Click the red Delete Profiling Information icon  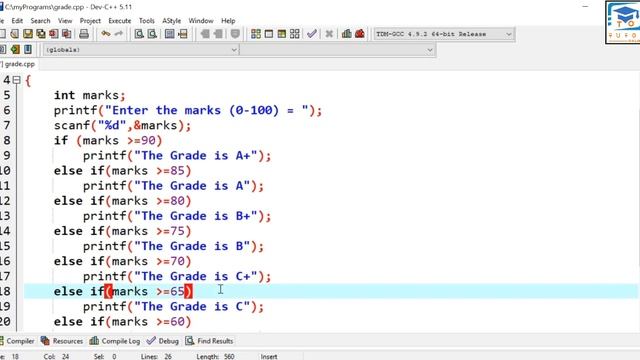click(360, 34)
